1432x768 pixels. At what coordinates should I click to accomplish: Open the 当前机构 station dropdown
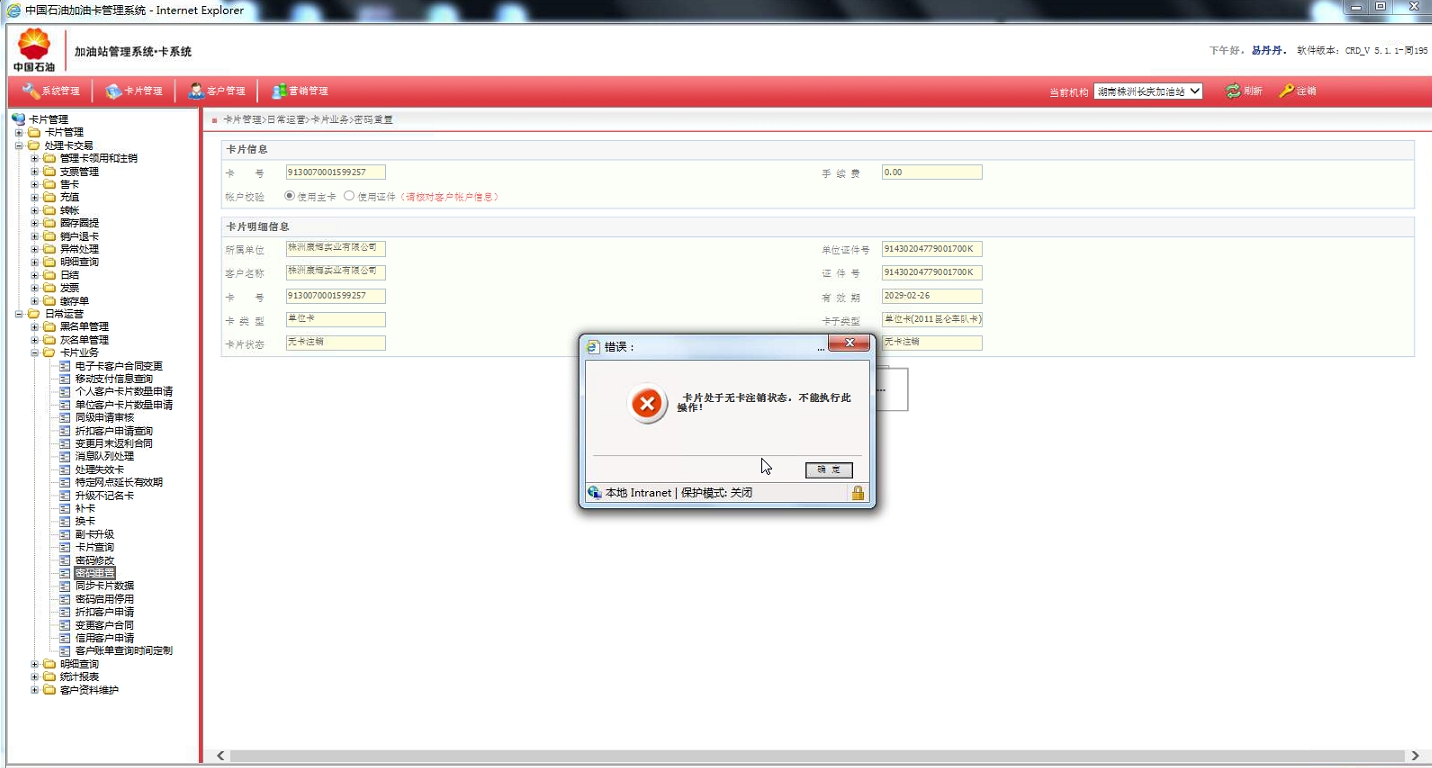point(1148,91)
